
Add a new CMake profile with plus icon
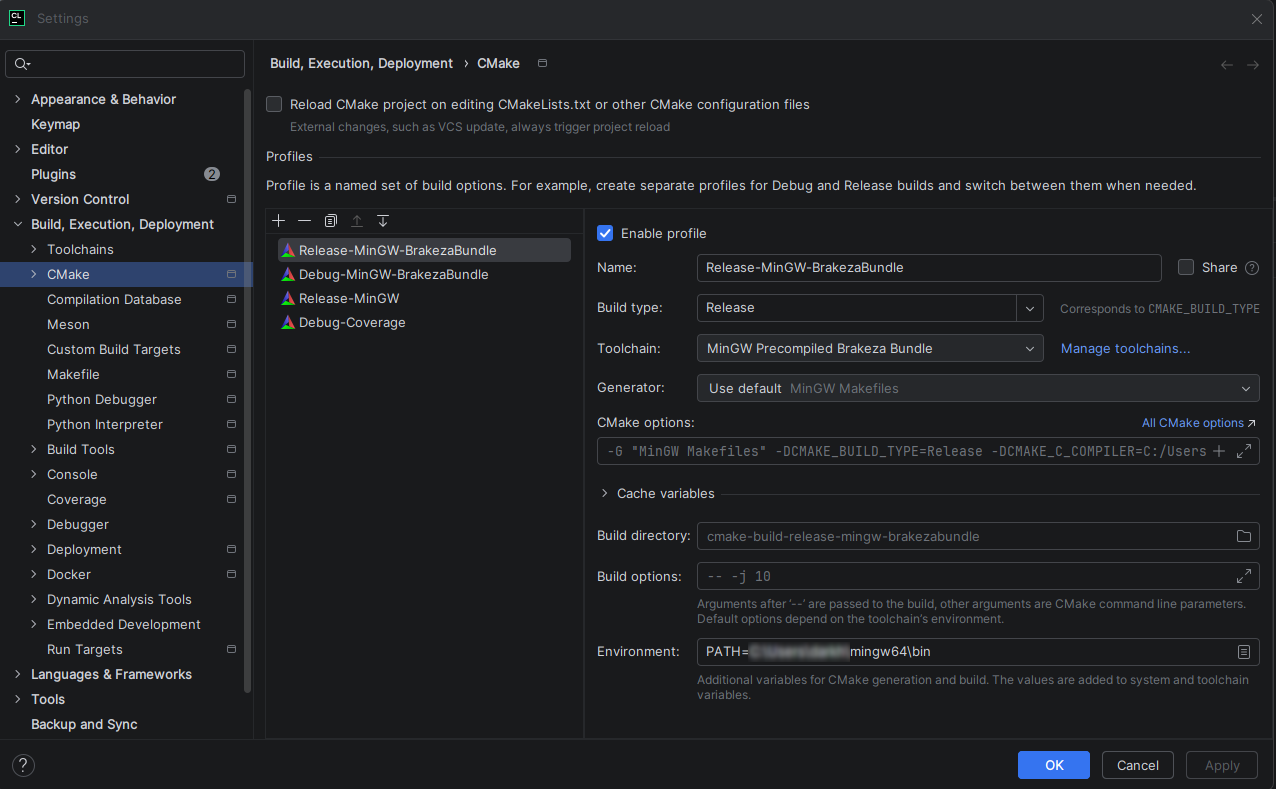click(279, 220)
